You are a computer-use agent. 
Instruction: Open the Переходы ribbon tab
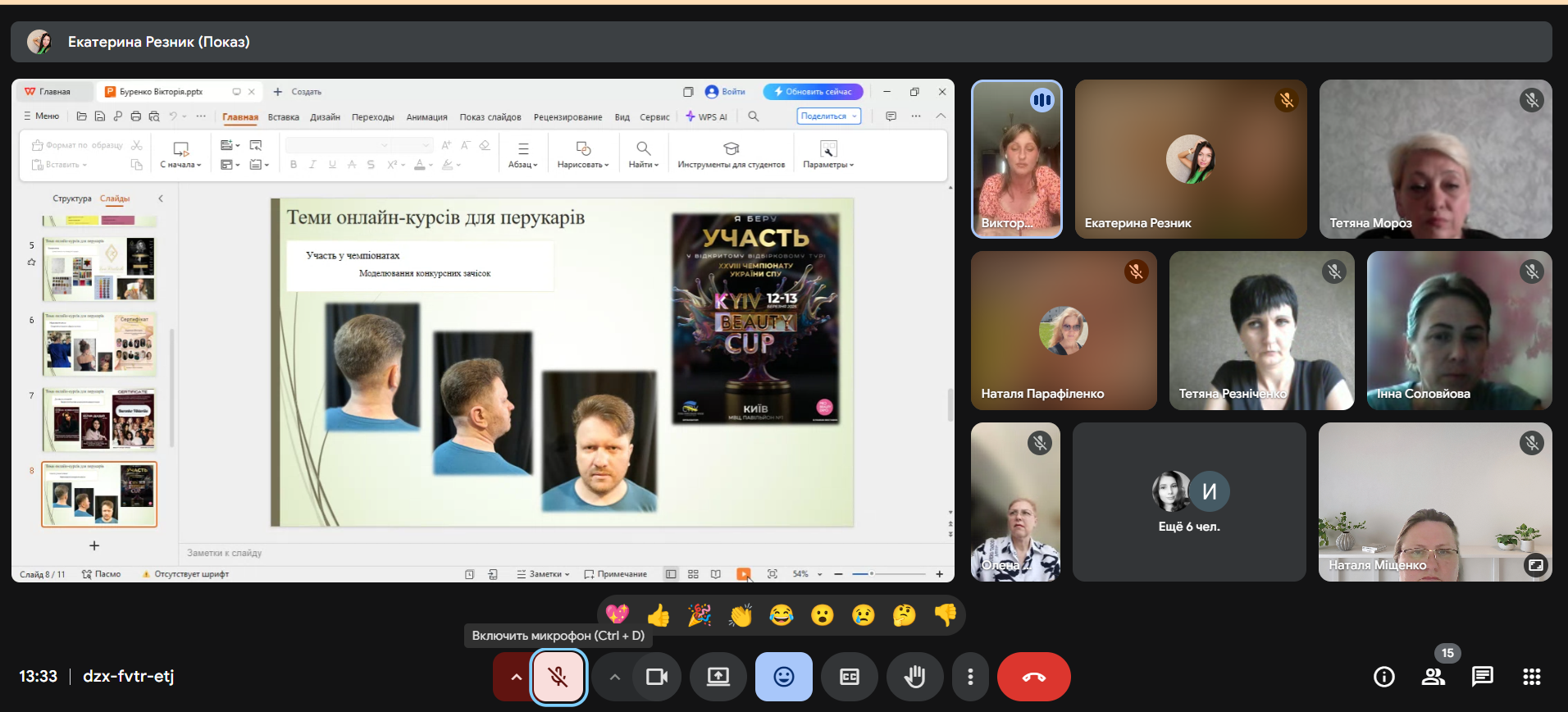point(373,116)
